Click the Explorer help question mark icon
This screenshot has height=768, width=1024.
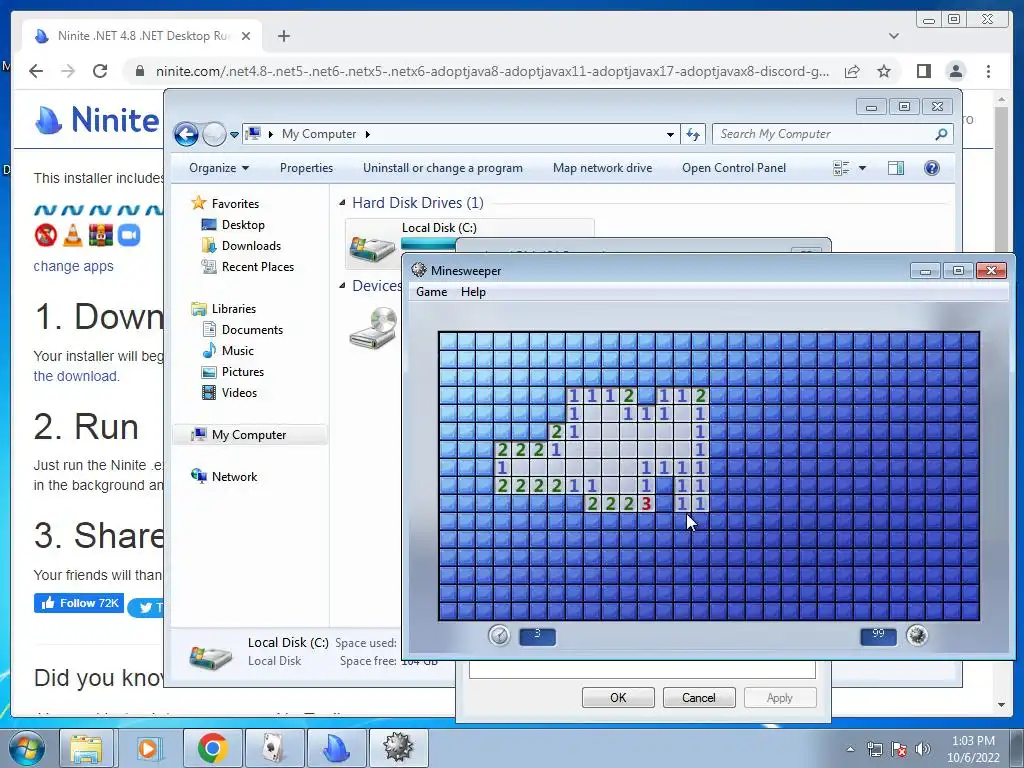click(x=932, y=168)
